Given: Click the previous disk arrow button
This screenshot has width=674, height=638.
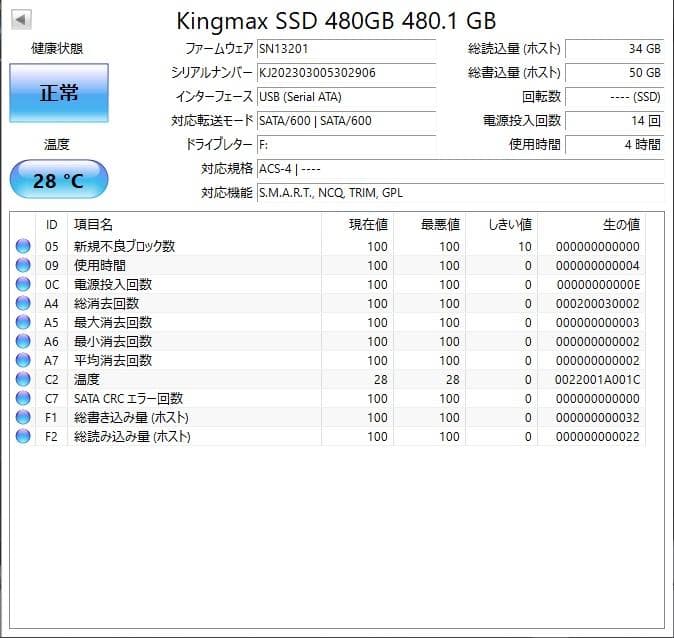Looking at the screenshot, I should (x=21, y=20).
